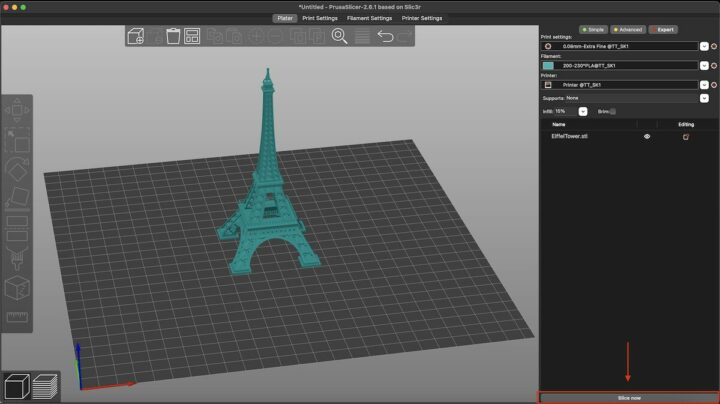Click the Arrange objects toolbar icon
Screen dimensions: 720x404
point(192,36)
